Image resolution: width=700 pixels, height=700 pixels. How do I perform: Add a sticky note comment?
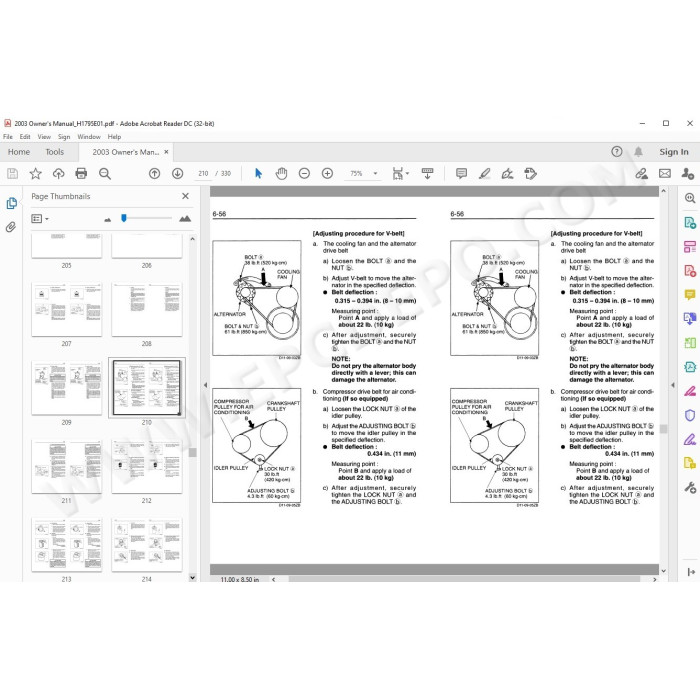(462, 174)
